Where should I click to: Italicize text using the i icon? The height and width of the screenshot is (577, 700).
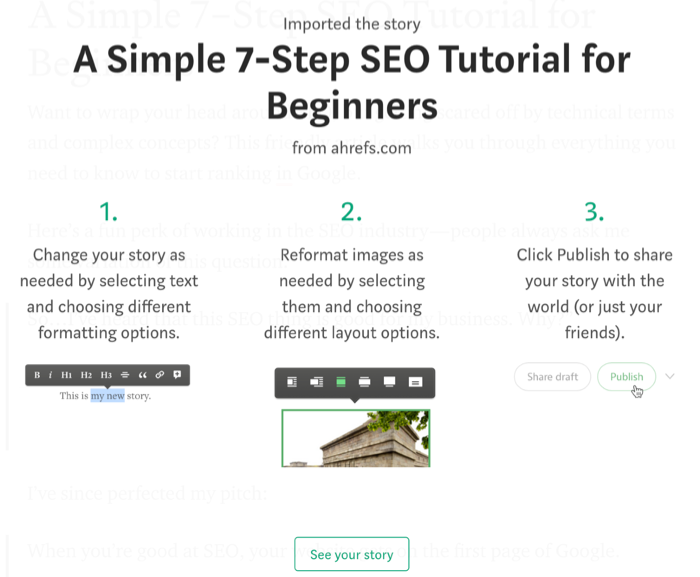point(50,375)
